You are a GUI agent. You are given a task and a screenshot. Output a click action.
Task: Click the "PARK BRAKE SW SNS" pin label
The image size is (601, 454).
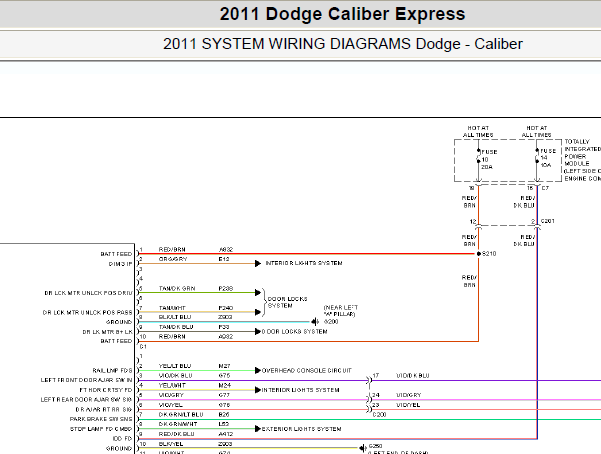[101, 419]
